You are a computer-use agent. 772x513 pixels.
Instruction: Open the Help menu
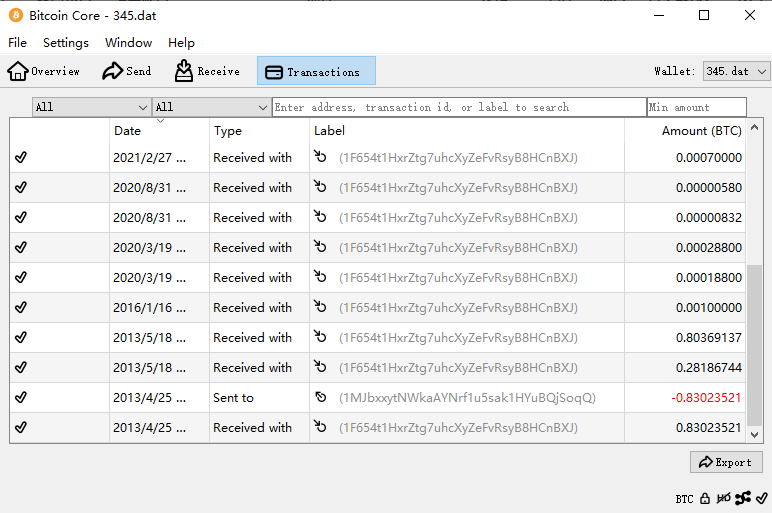[x=181, y=43]
